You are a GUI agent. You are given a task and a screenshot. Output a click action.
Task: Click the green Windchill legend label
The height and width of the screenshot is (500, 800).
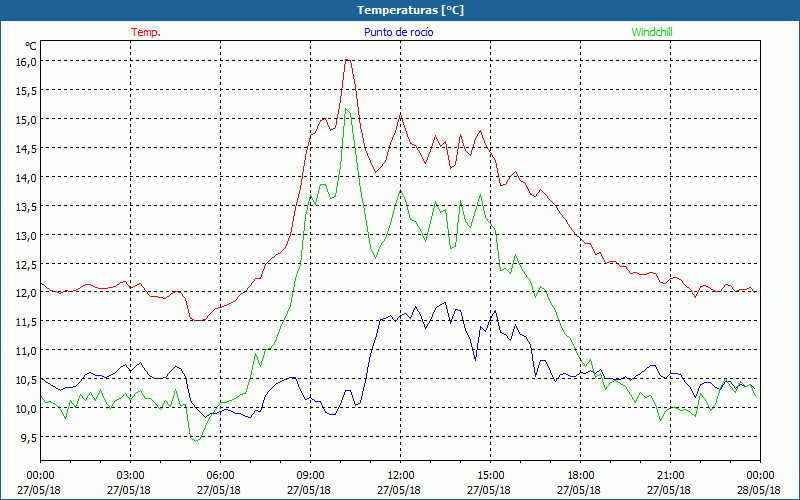[652, 32]
